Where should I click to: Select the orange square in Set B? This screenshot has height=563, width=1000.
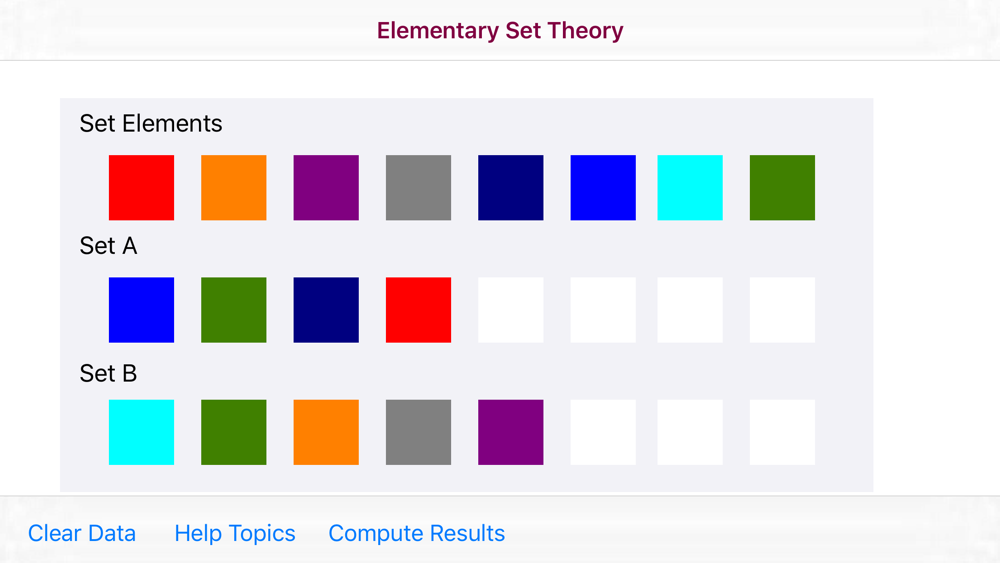tap(326, 432)
